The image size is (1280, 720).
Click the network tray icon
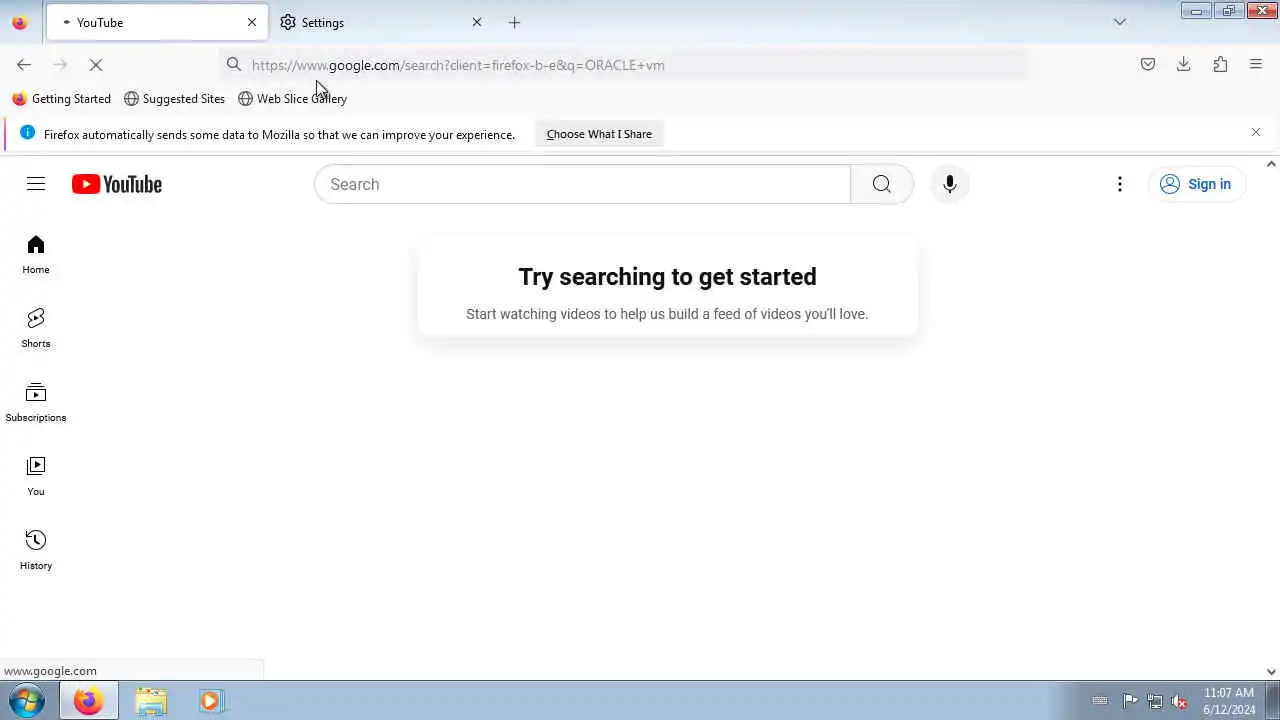(x=1155, y=701)
